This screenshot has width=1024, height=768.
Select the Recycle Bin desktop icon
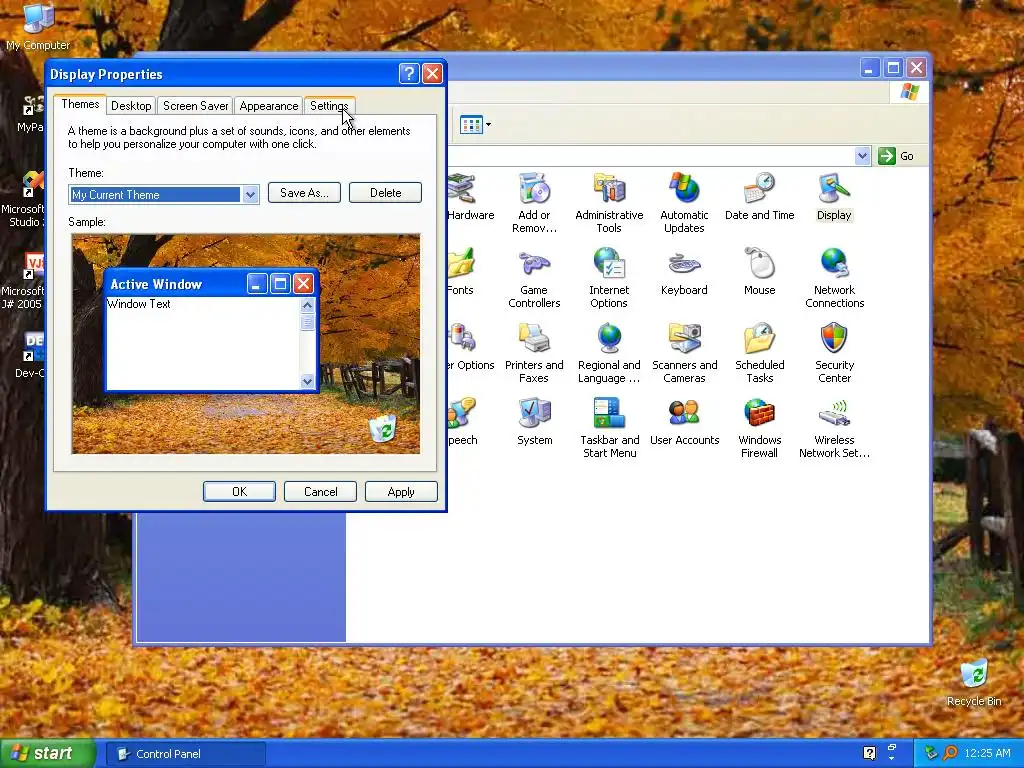coord(974,682)
